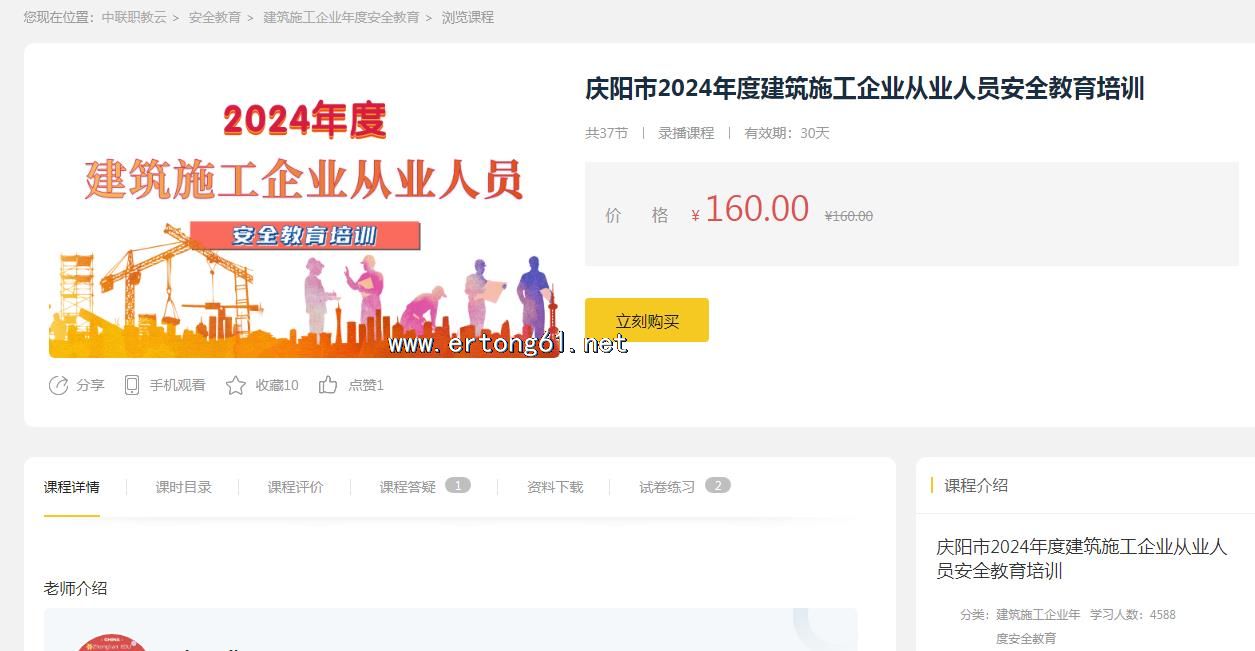Select the 课程详情 tab
The width and height of the screenshot is (1255, 651).
pyautogui.click(x=71, y=487)
